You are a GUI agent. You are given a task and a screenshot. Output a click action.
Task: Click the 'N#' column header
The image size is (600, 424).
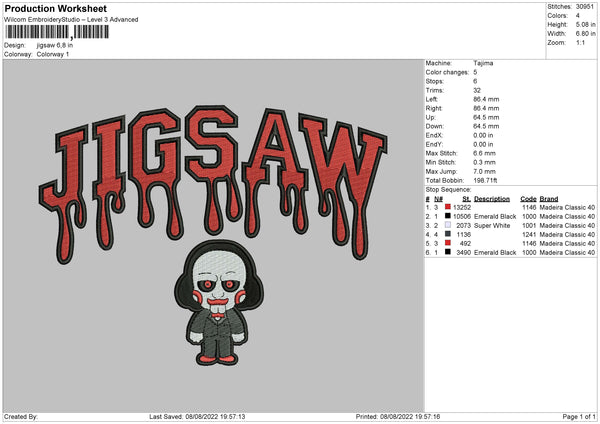[438, 199]
